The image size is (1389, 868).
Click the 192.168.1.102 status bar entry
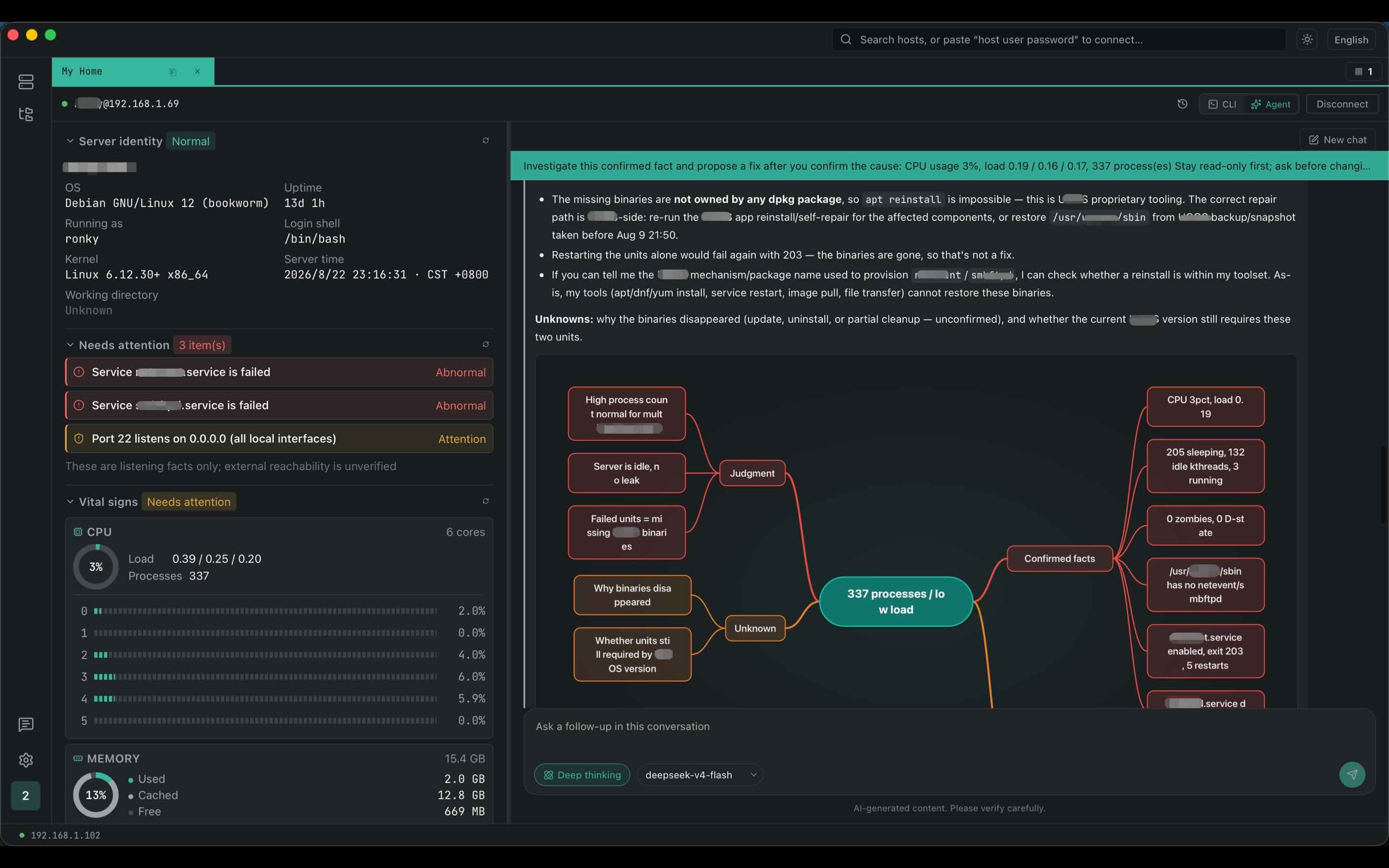[x=60, y=835]
